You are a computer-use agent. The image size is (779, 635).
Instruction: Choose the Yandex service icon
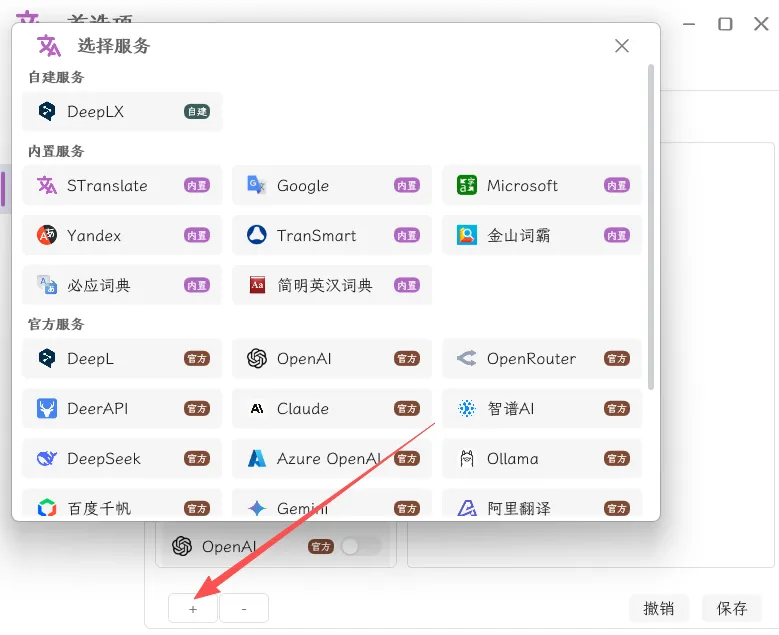[x=47, y=235]
